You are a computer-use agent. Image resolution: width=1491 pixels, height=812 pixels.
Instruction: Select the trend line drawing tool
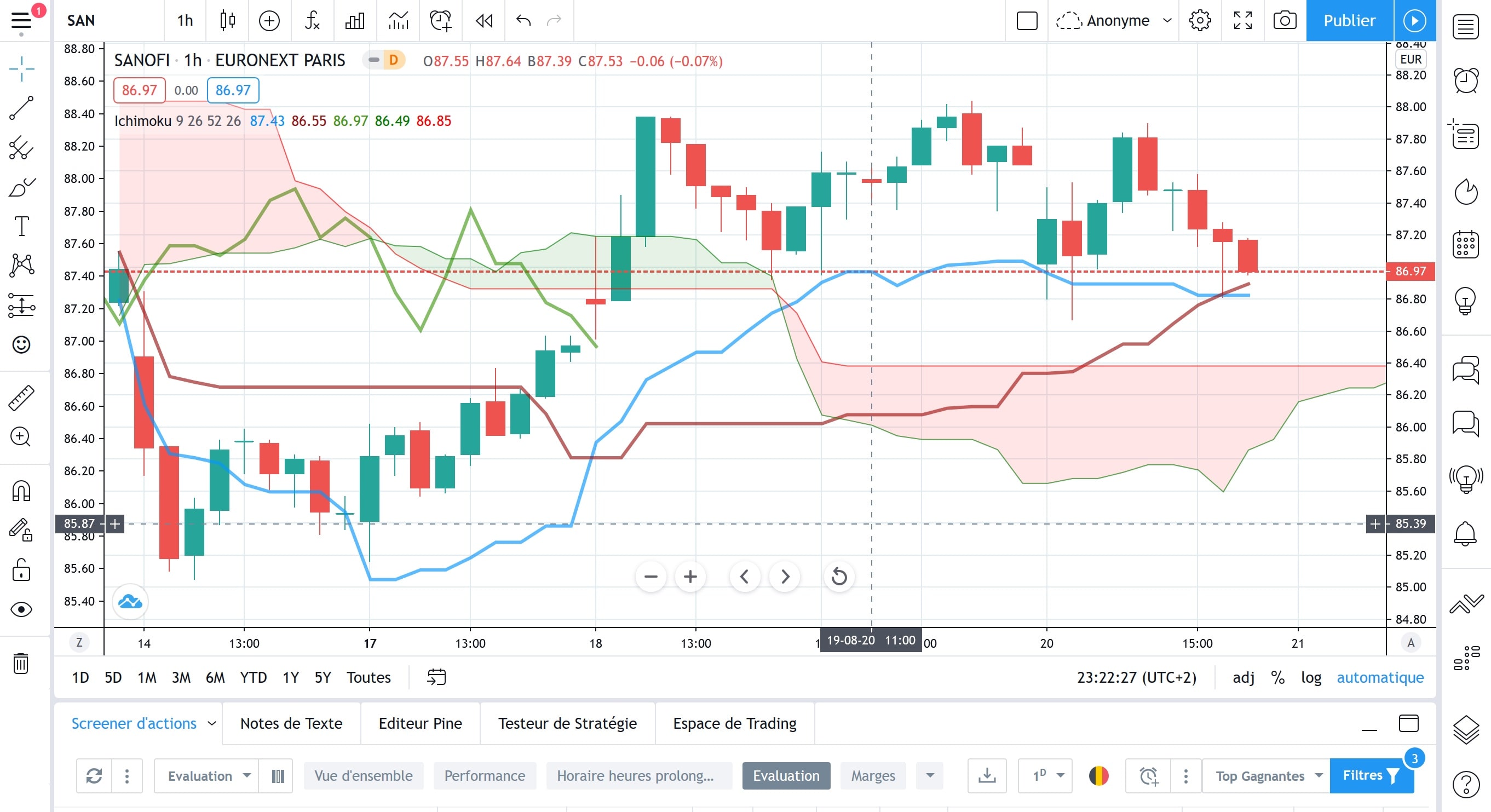tap(21, 108)
